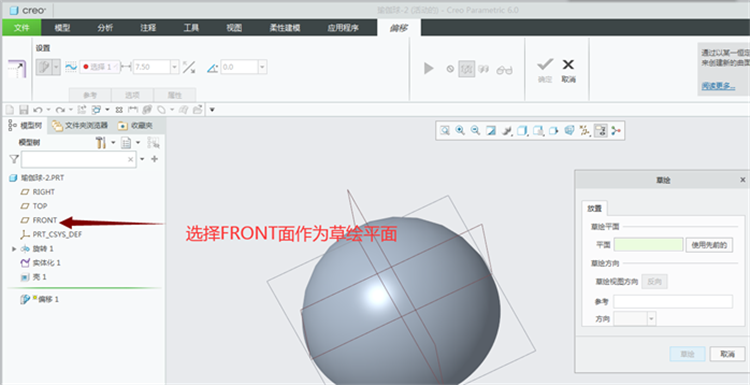
Task: Click the Refit zoom icon in graphics toolbar
Action: [445, 131]
